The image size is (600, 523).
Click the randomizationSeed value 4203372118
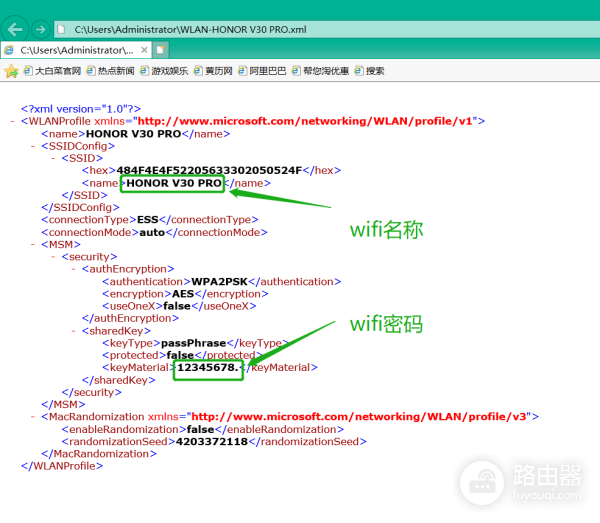(x=212, y=442)
